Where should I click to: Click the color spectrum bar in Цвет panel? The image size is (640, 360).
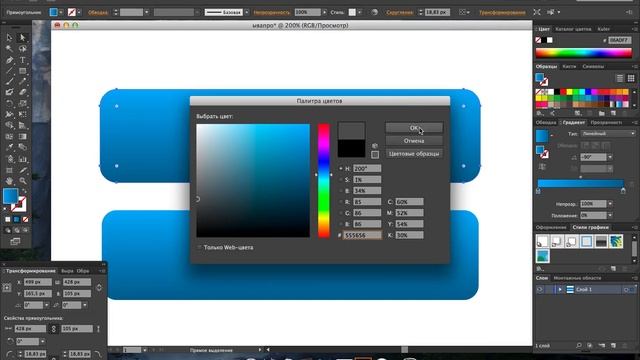click(x=584, y=53)
